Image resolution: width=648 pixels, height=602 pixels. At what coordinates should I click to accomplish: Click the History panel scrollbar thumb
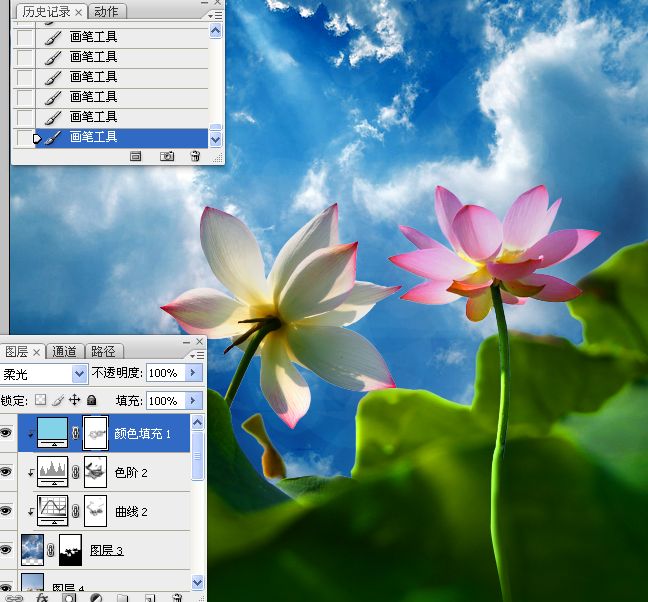216,127
